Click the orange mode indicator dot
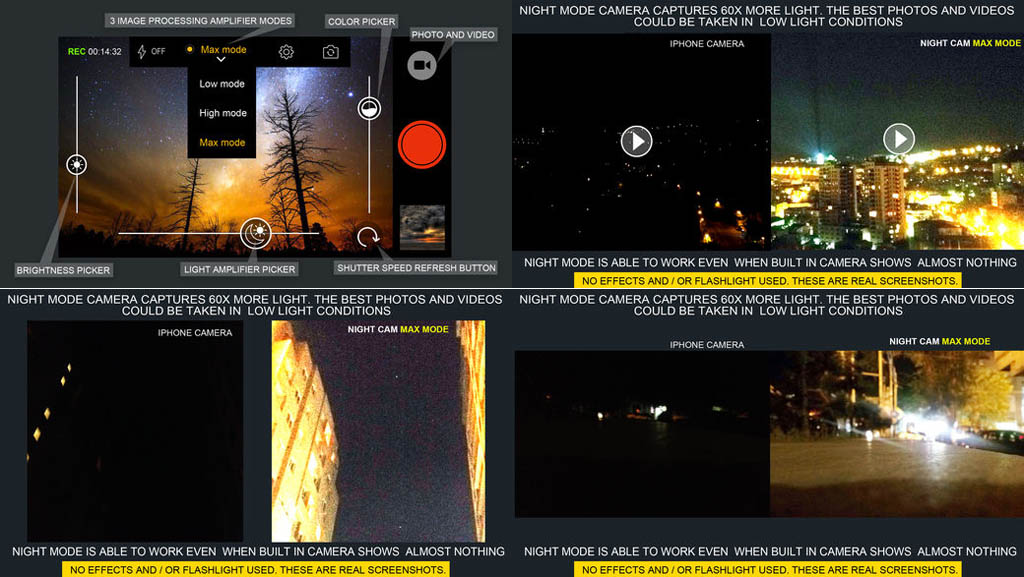 pyautogui.click(x=189, y=50)
